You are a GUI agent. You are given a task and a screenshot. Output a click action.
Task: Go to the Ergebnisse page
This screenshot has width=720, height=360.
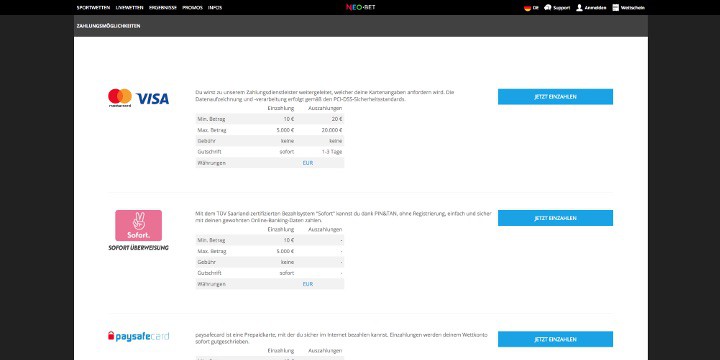point(163,8)
